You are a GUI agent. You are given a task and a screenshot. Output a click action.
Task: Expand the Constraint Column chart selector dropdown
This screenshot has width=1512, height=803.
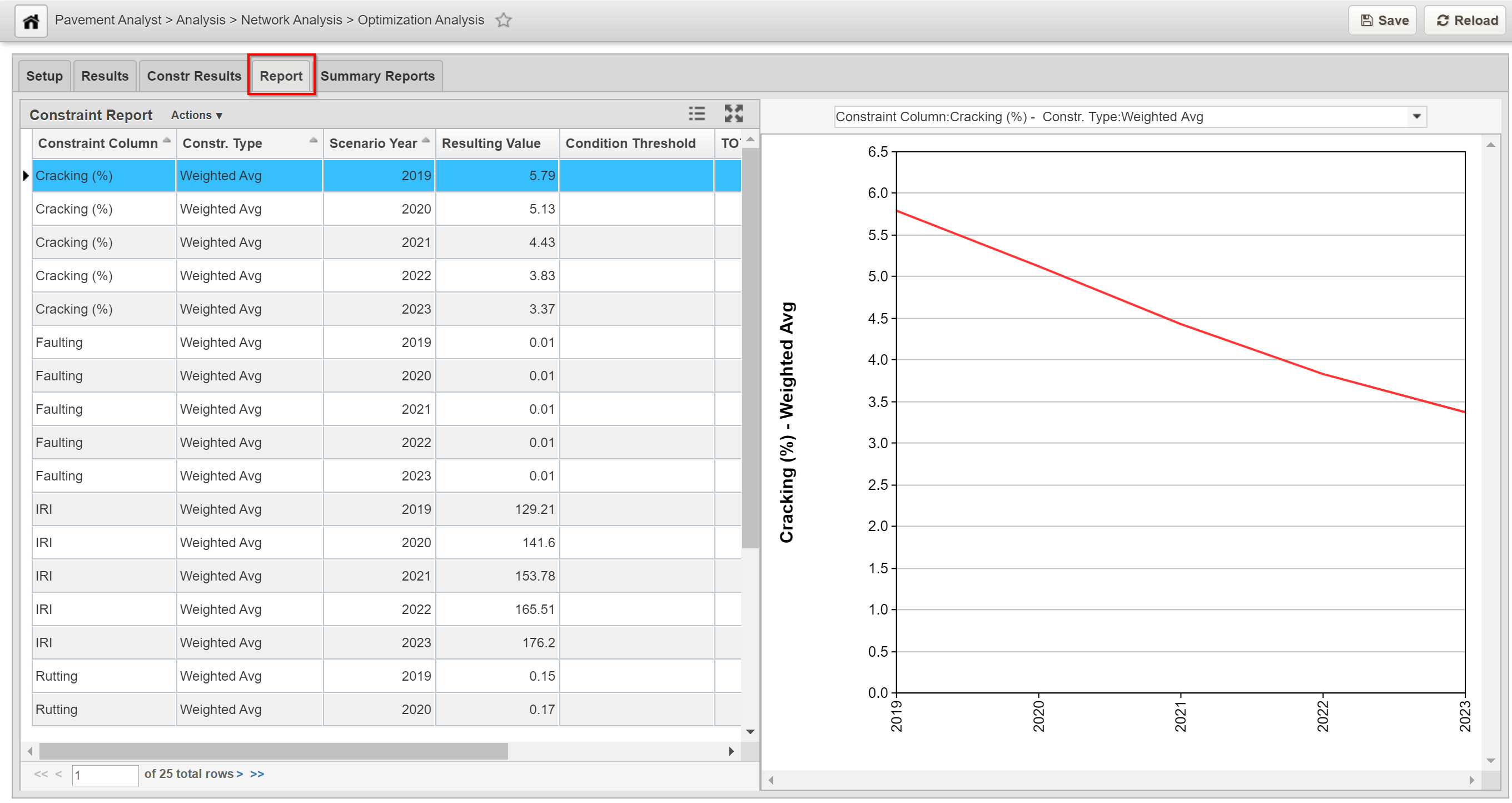[1416, 117]
